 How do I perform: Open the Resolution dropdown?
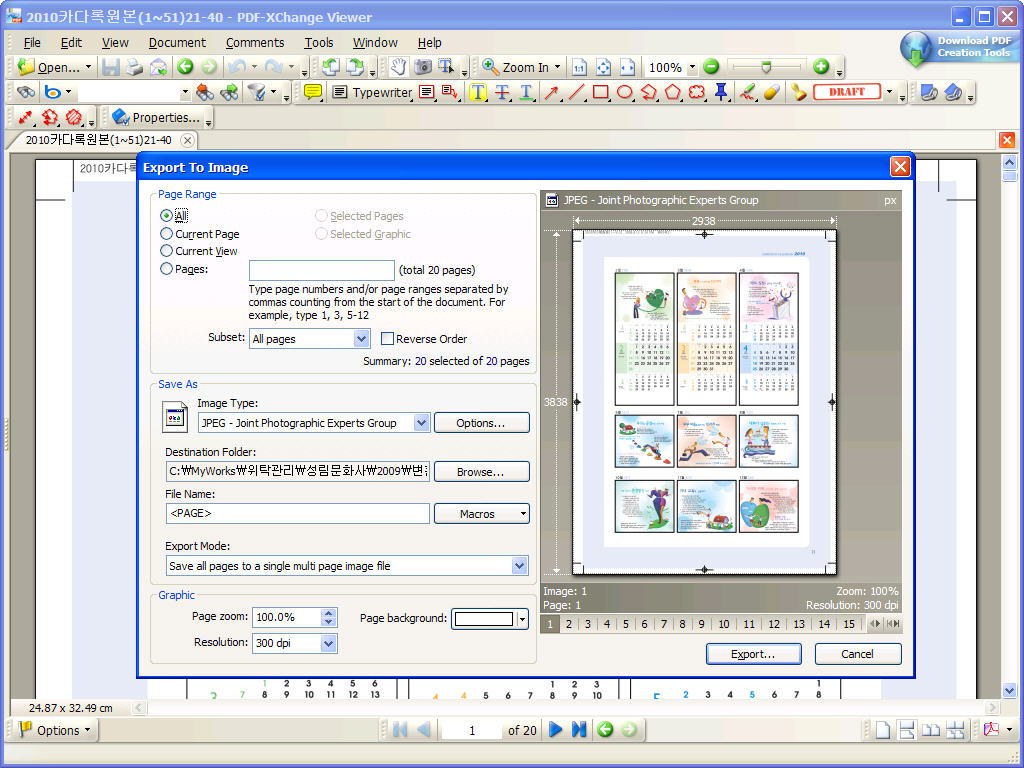tap(328, 643)
